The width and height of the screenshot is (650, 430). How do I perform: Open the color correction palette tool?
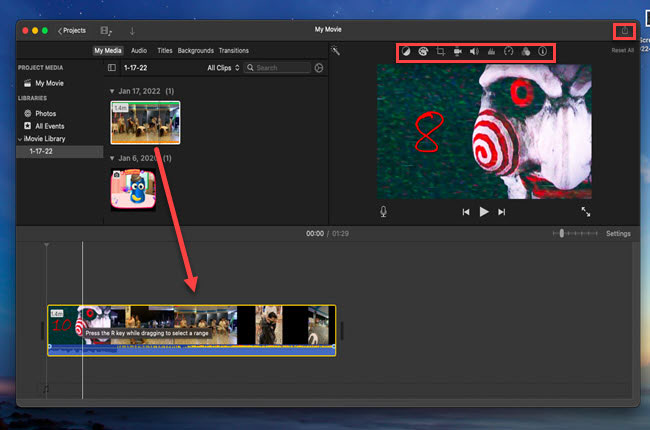[x=423, y=51]
